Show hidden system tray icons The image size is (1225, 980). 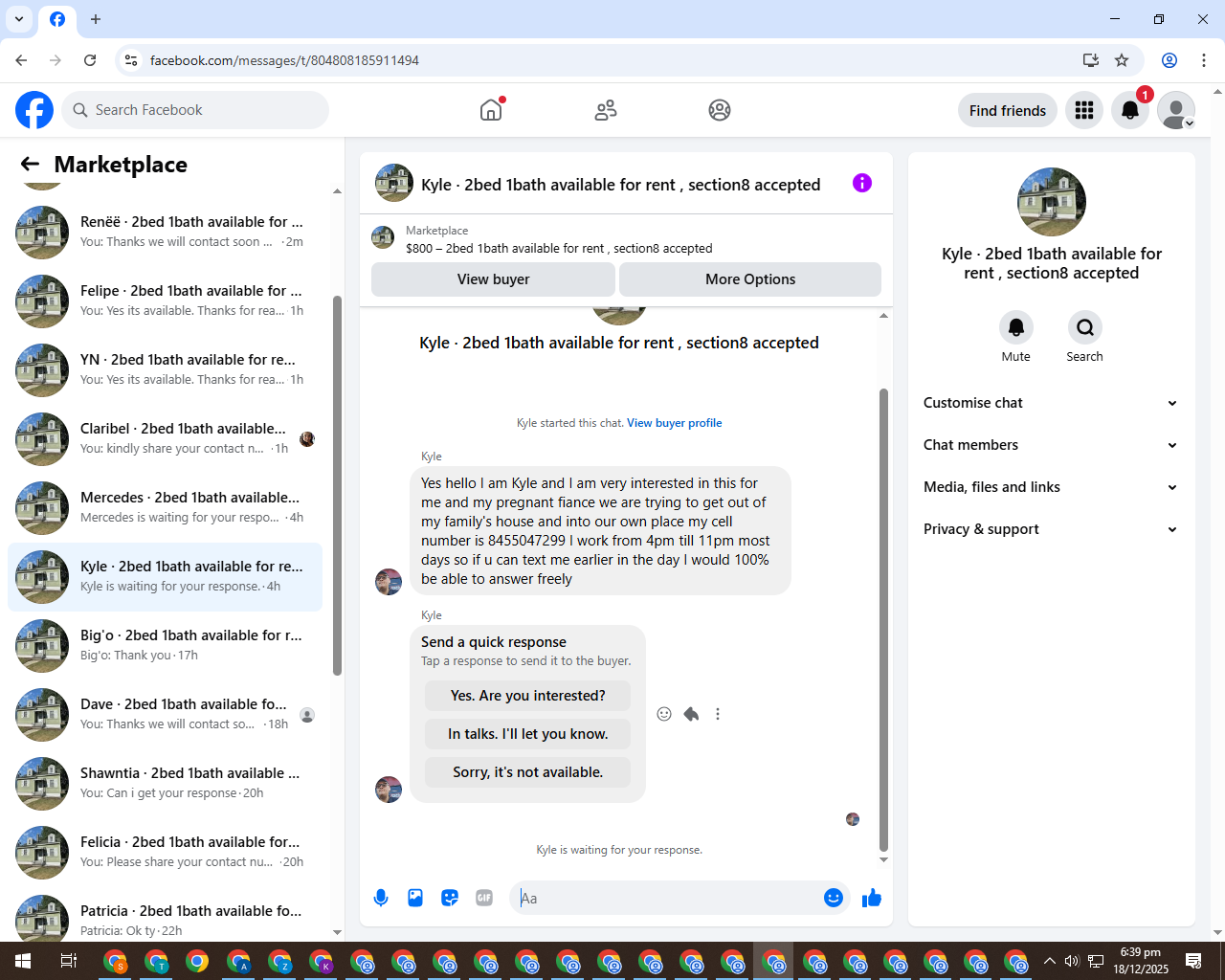(x=1050, y=961)
